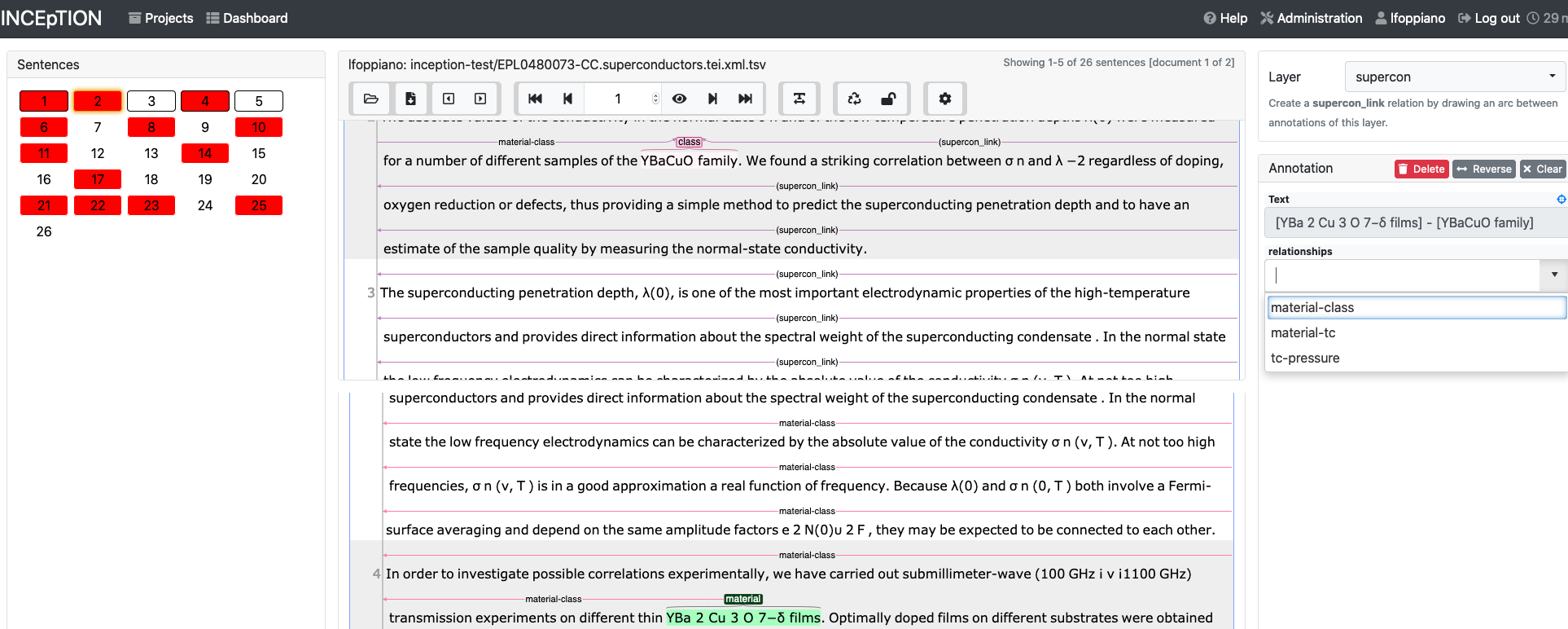Jump to first page of sentences

click(x=535, y=99)
